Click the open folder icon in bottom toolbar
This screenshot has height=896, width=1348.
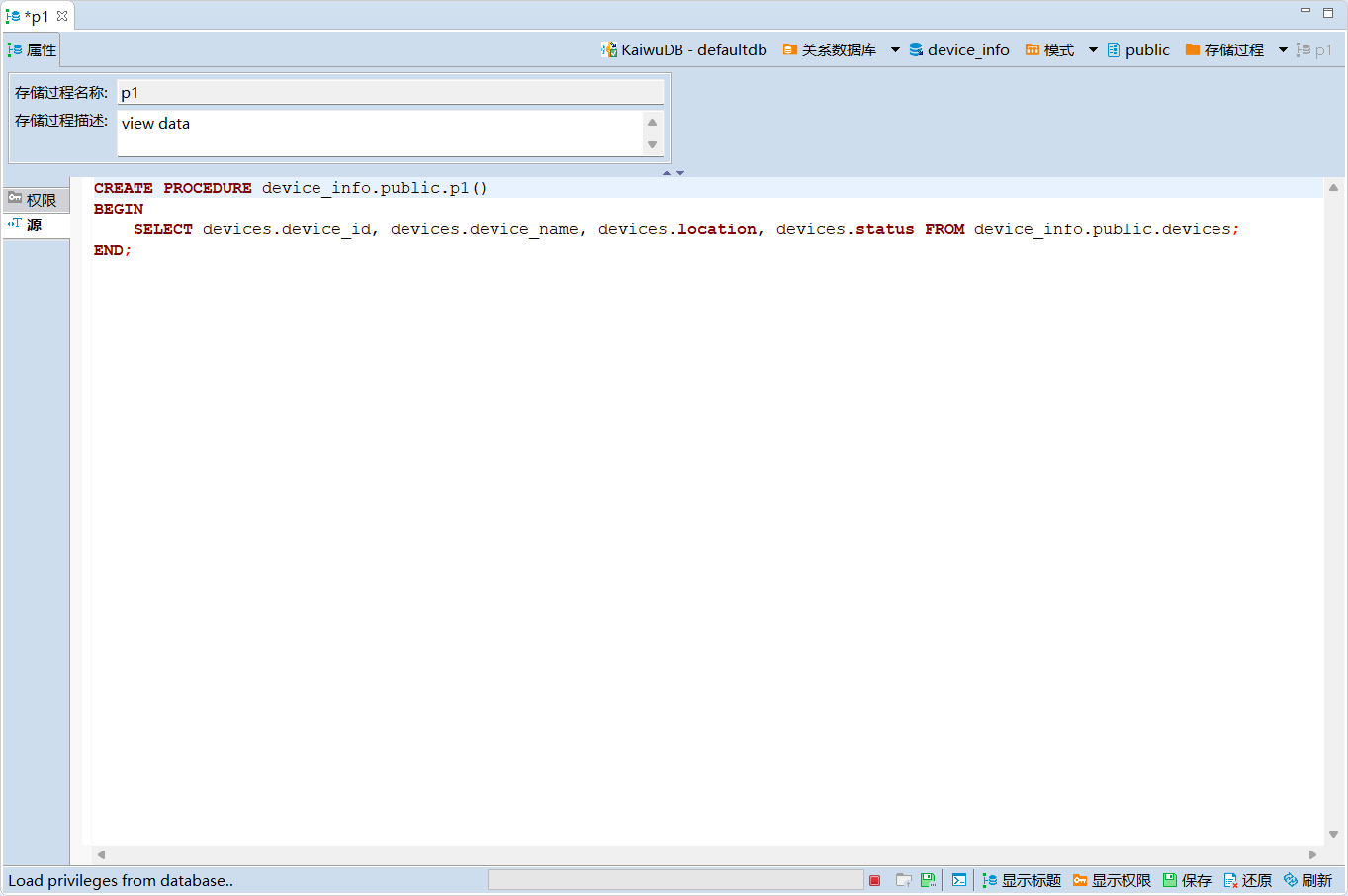(x=903, y=880)
